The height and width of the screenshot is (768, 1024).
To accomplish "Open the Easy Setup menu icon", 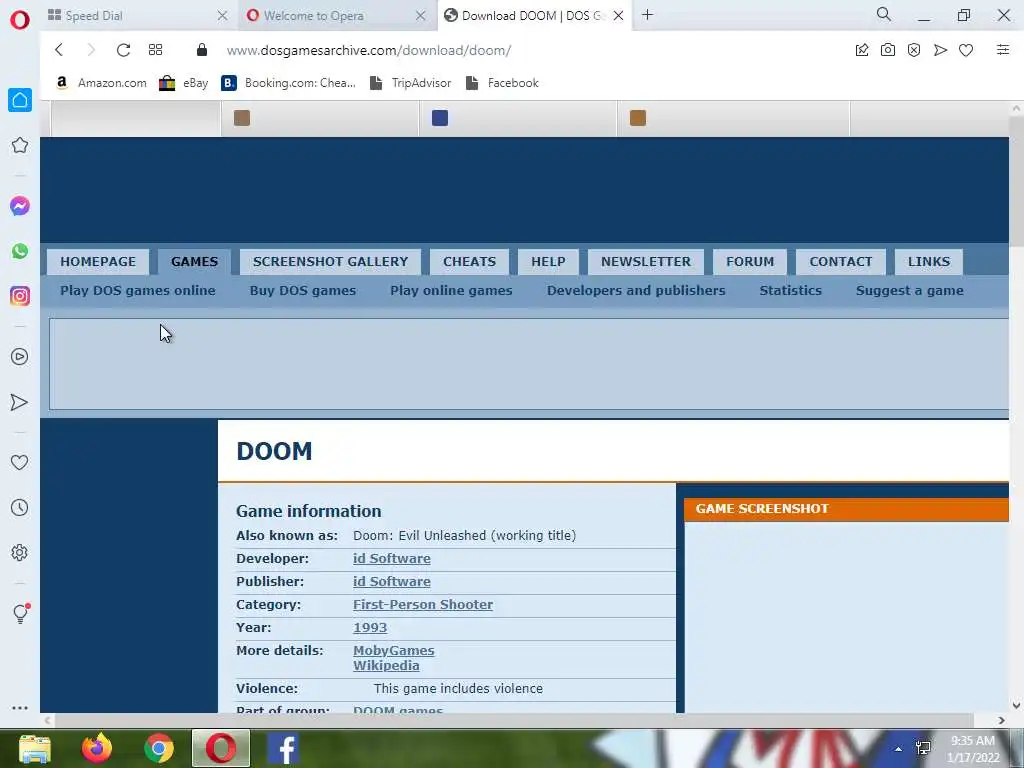I will [x=1003, y=50].
